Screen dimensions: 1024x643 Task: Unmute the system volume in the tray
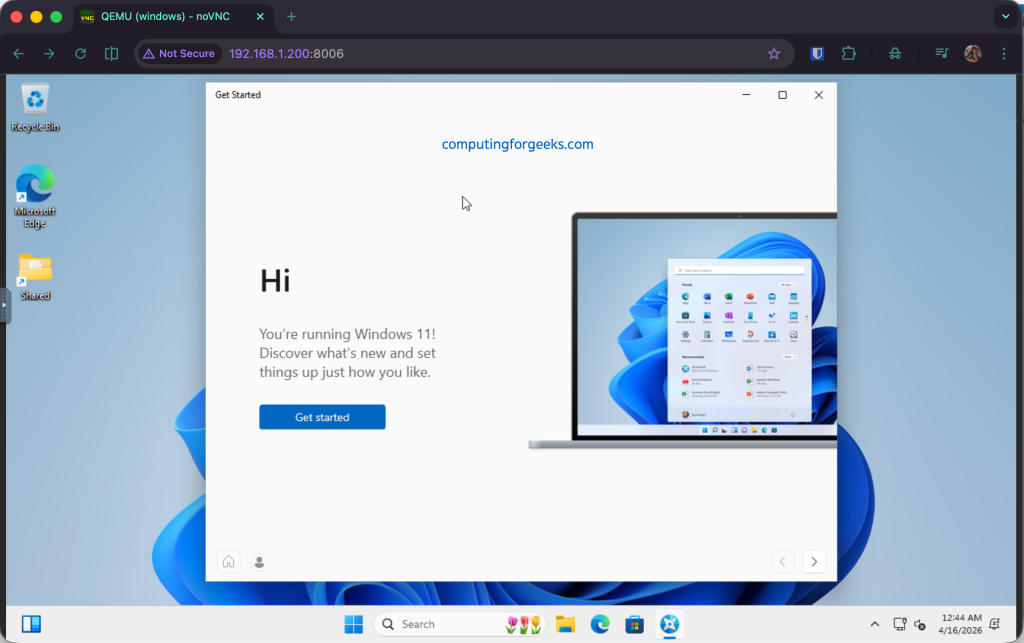point(921,624)
